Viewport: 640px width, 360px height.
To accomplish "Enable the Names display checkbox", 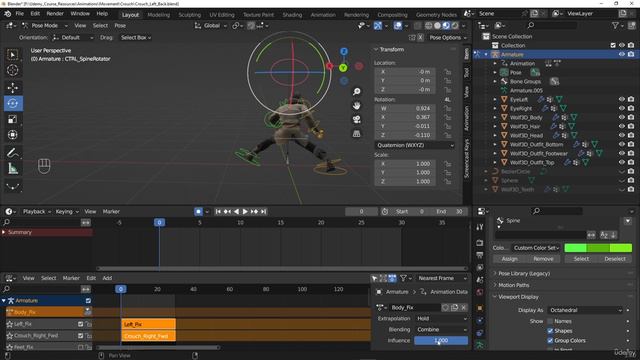I will pos(550,321).
